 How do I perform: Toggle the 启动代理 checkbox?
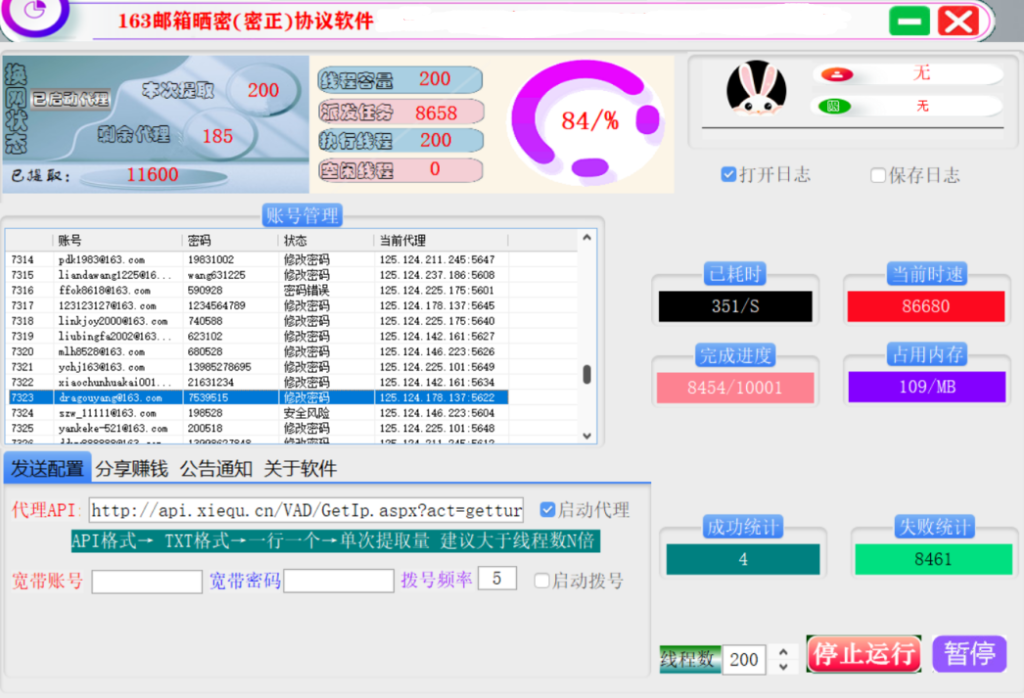tap(547, 510)
